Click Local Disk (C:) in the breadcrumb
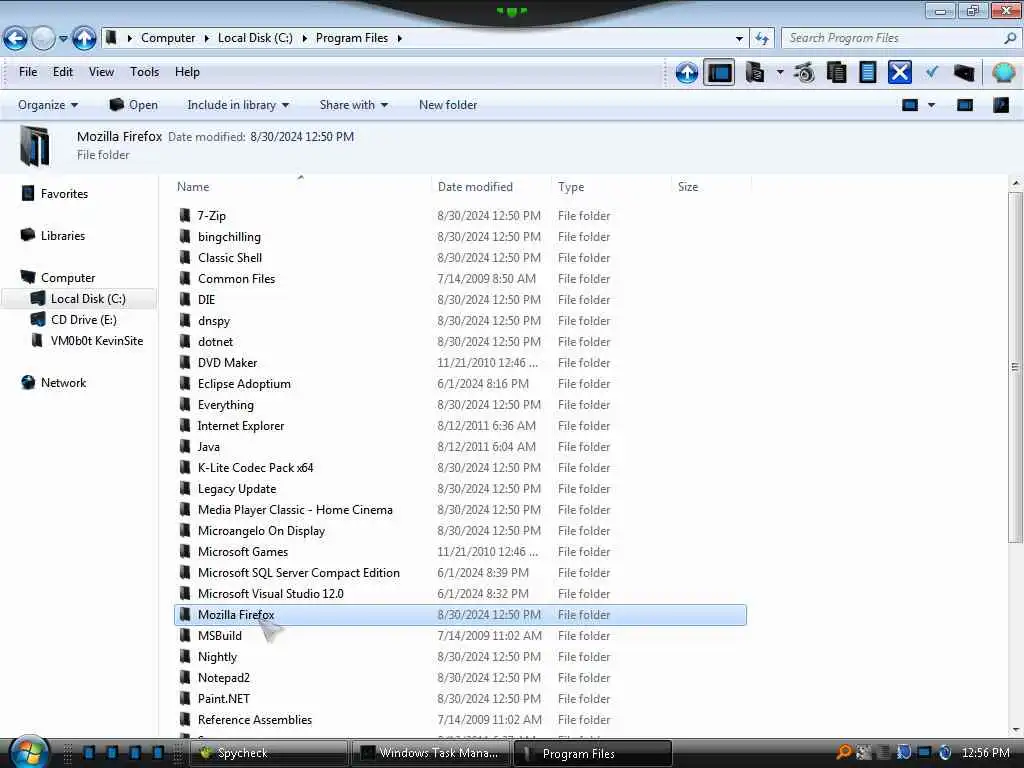The height and width of the screenshot is (768, 1024). click(255, 38)
